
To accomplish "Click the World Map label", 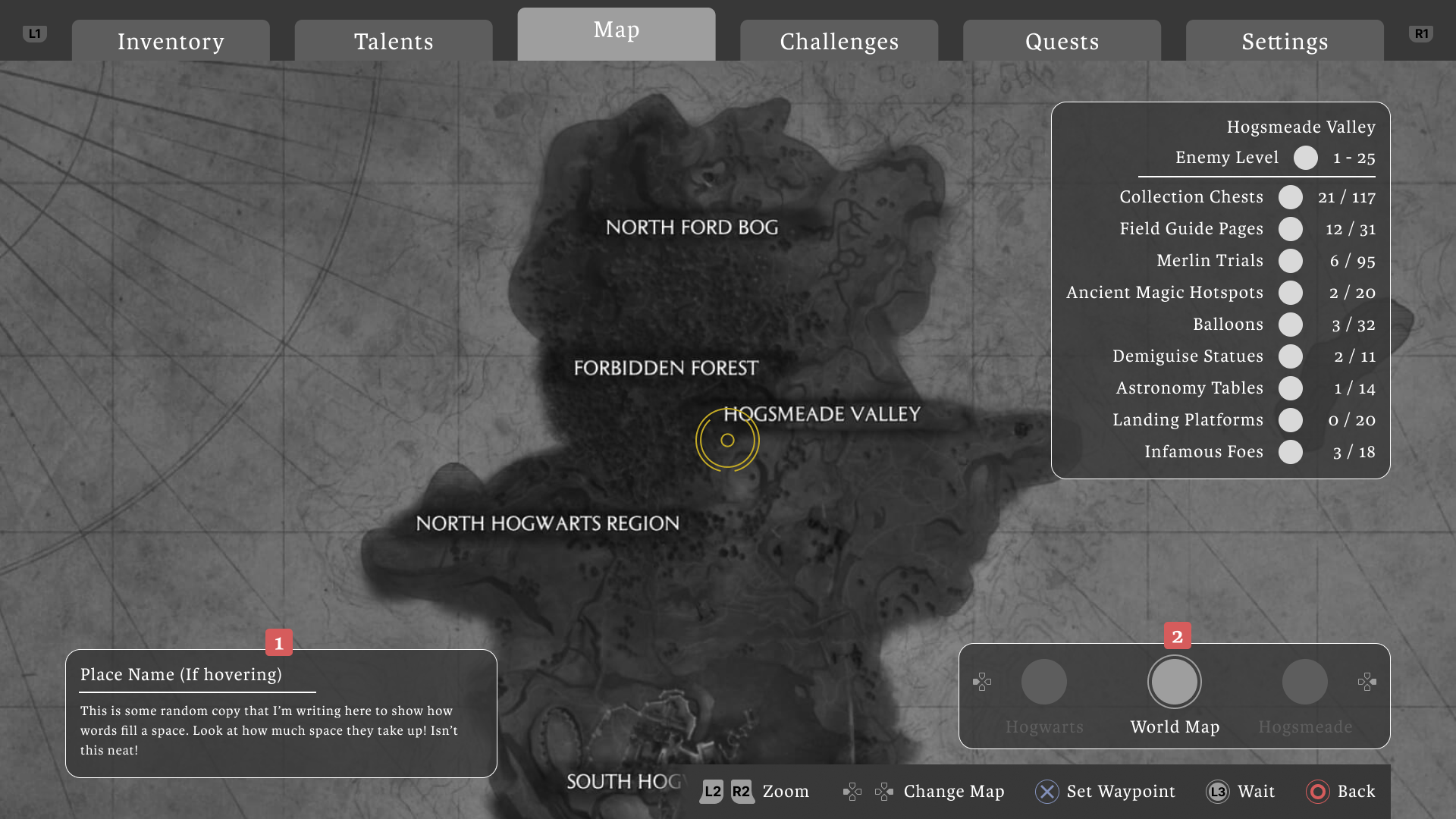I will [x=1174, y=726].
